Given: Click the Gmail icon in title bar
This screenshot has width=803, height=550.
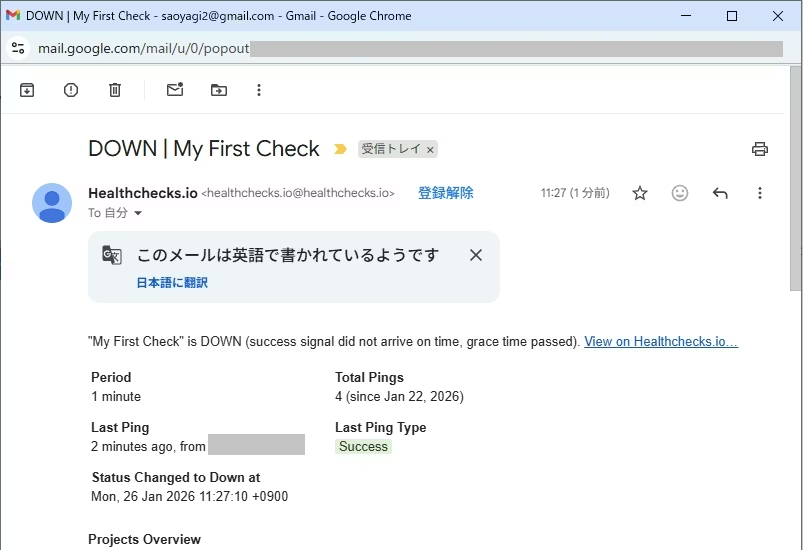Looking at the screenshot, I should point(13,15).
